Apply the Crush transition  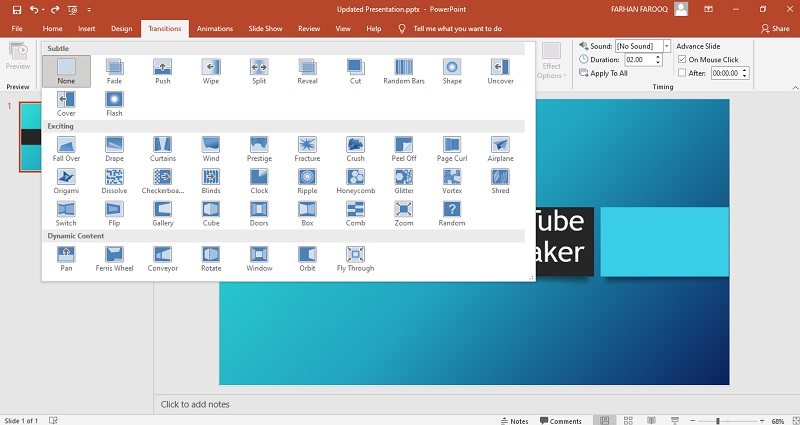[x=355, y=149]
